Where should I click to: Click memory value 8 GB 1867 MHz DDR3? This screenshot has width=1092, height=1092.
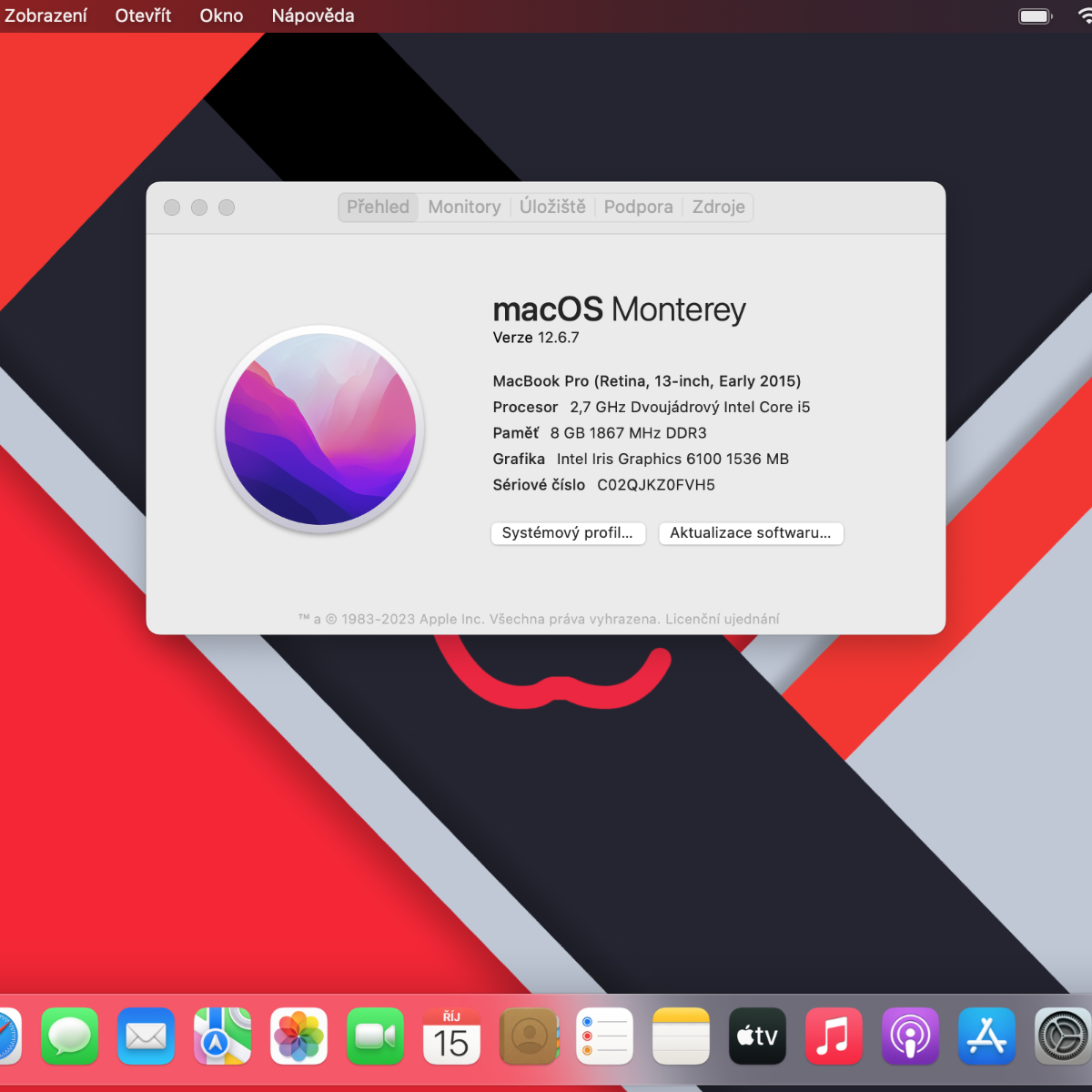(628, 433)
